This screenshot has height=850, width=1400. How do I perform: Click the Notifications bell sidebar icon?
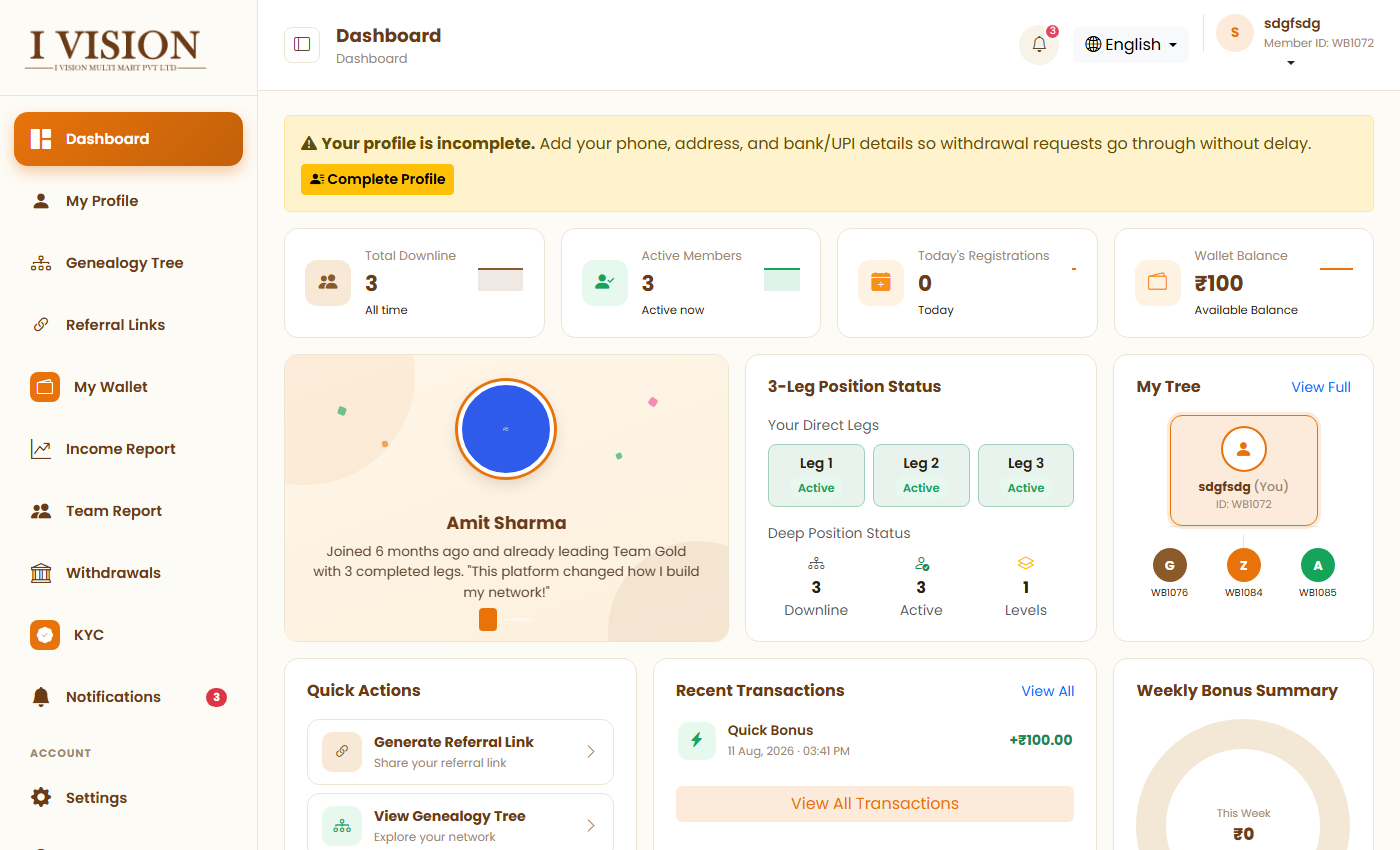pyautogui.click(x=41, y=697)
